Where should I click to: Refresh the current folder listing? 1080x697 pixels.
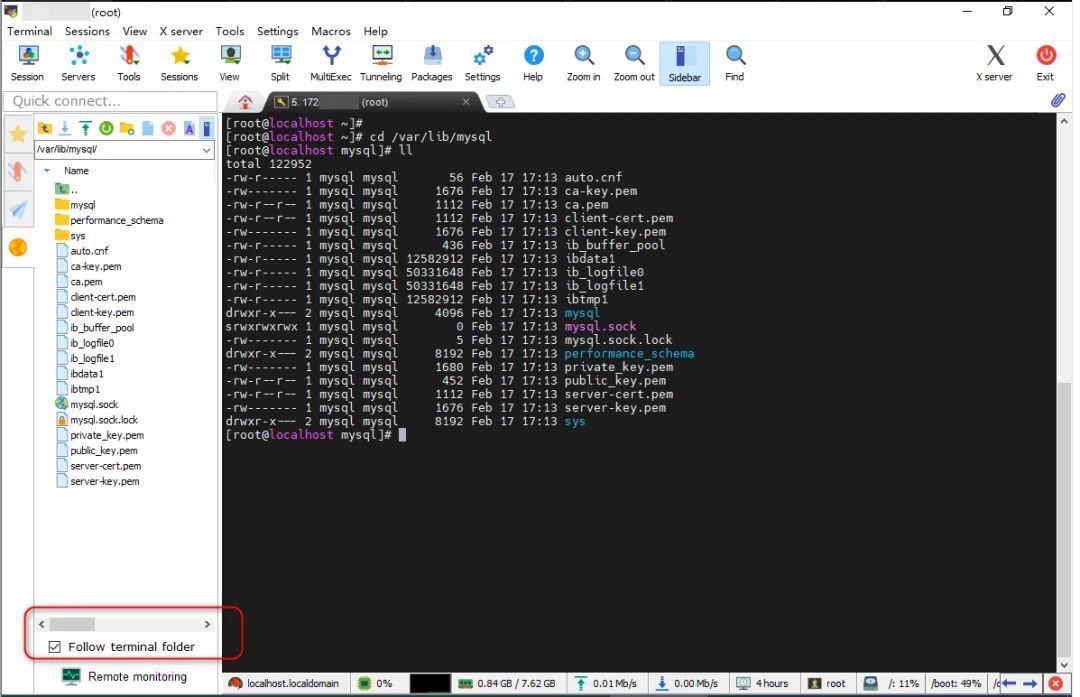tap(106, 128)
